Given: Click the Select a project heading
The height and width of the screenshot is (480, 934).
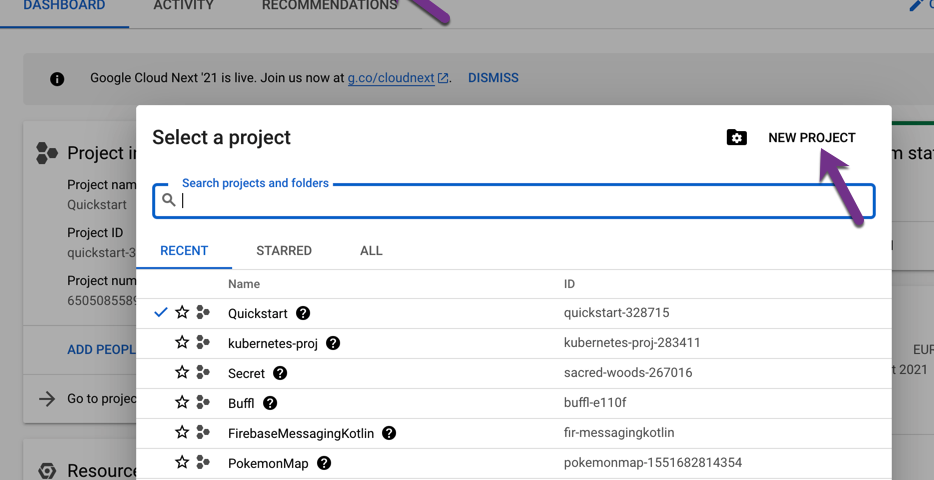Looking at the screenshot, I should [x=221, y=138].
